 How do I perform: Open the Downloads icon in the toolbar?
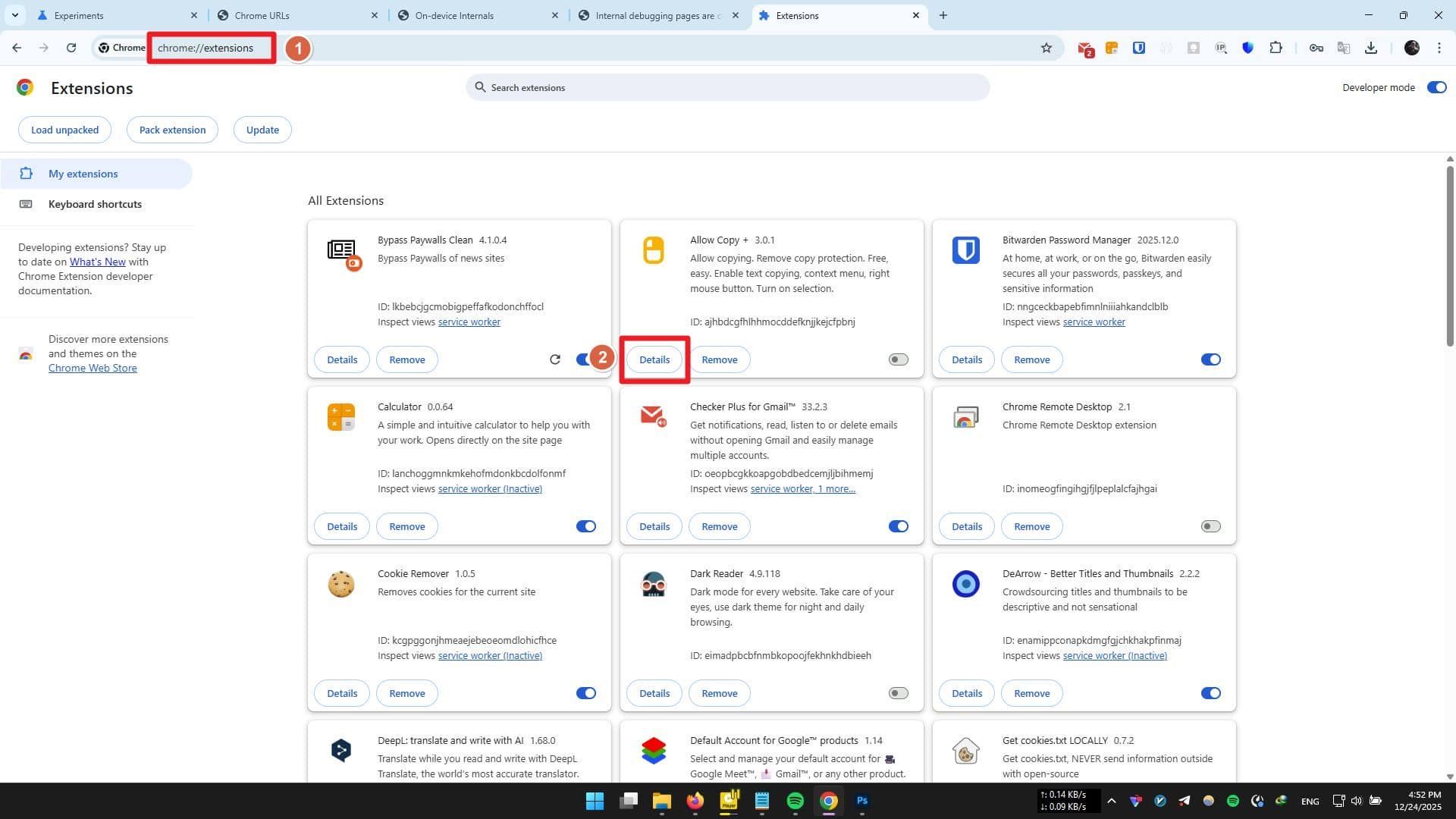pos(1371,48)
